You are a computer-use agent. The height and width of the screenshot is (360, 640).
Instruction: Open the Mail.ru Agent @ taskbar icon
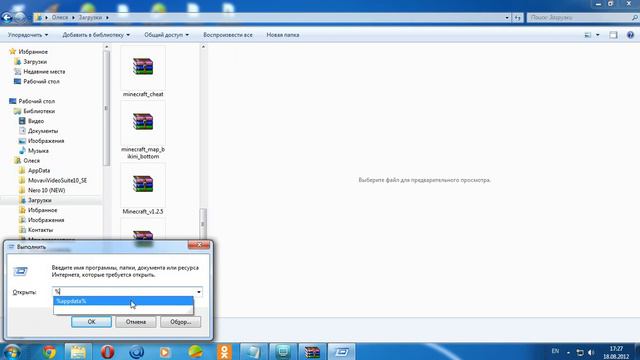click(x=136, y=352)
